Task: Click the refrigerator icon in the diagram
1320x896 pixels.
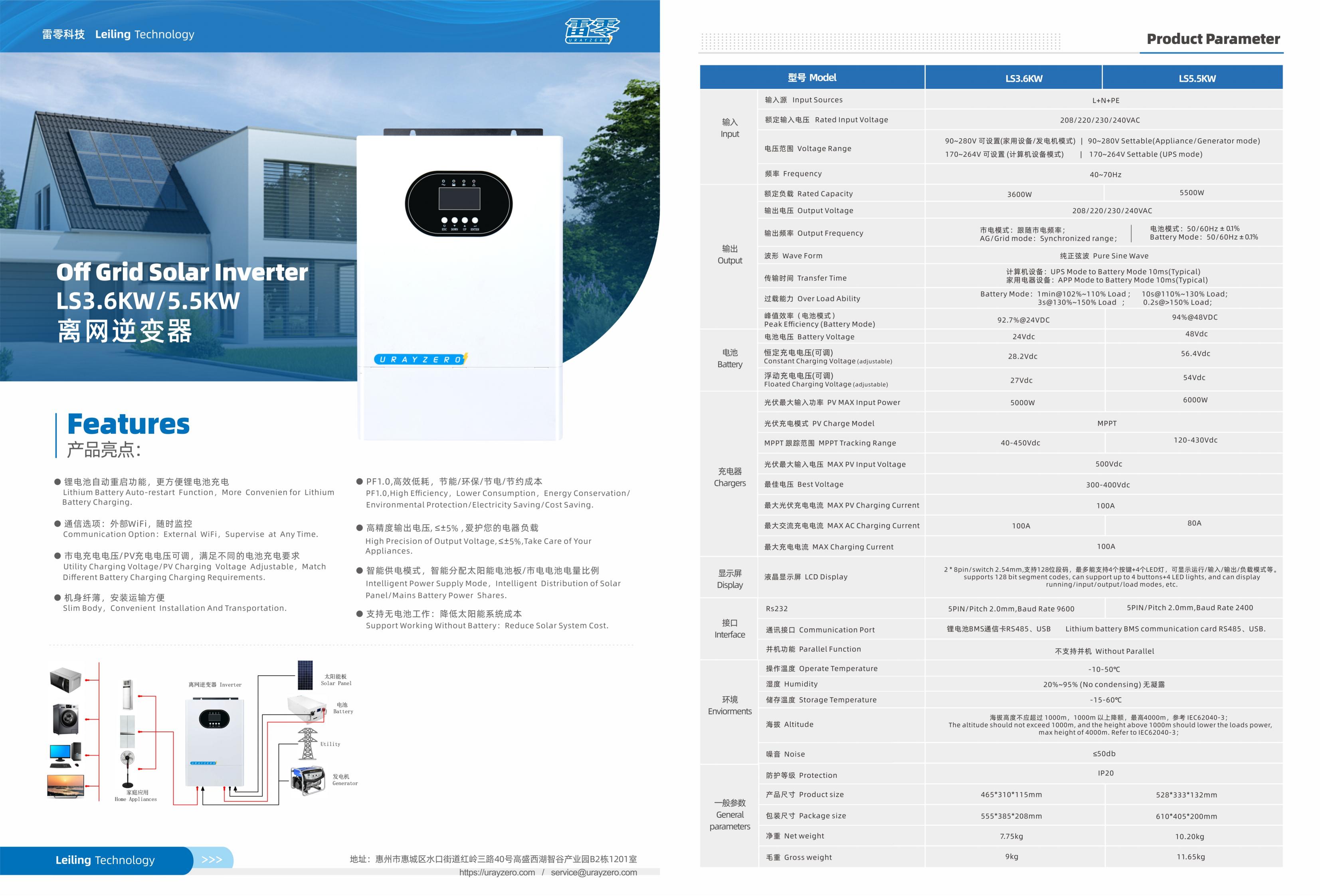Action: pyautogui.click(x=127, y=731)
